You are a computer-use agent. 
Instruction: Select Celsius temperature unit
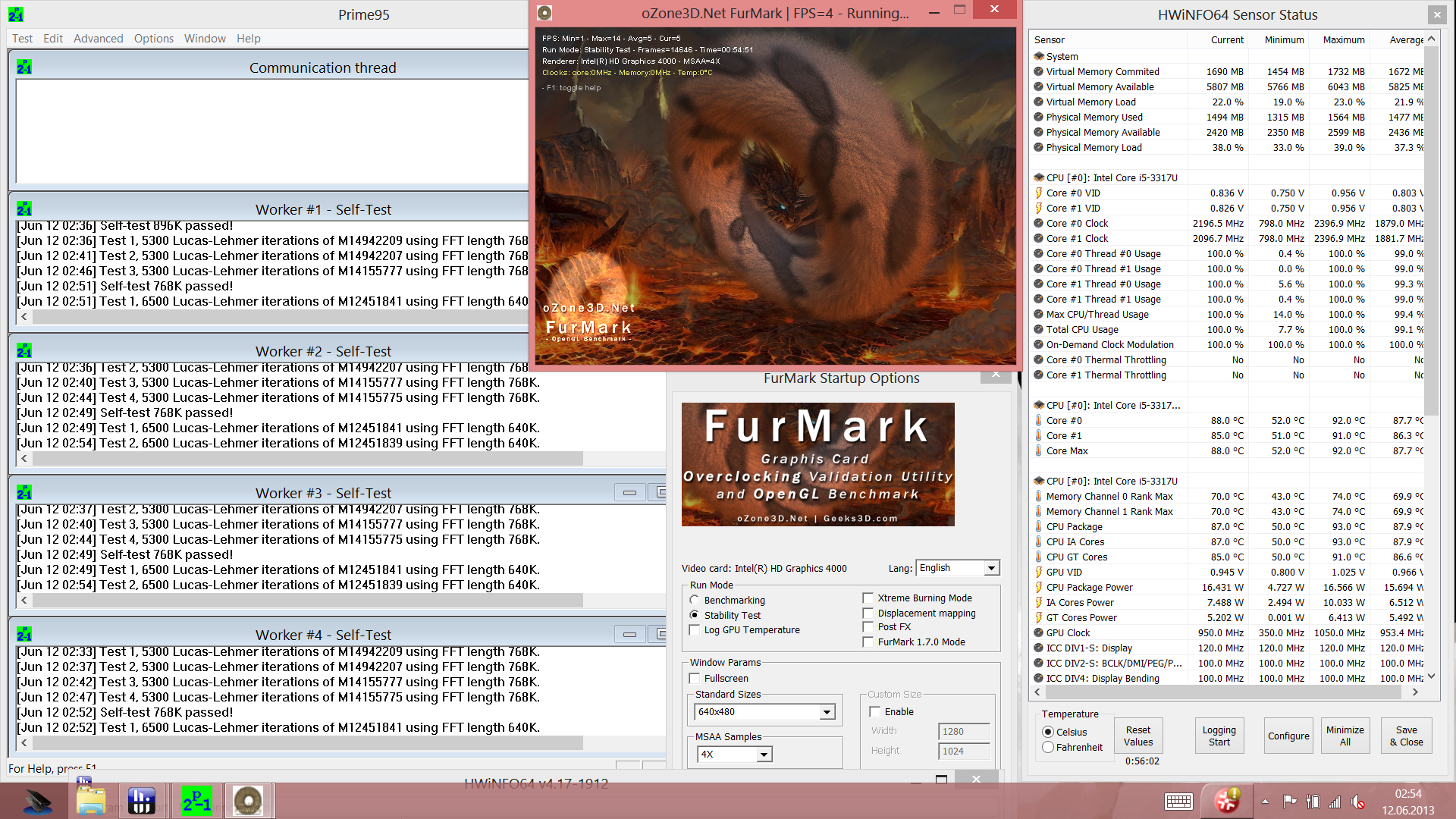pos(1048,732)
